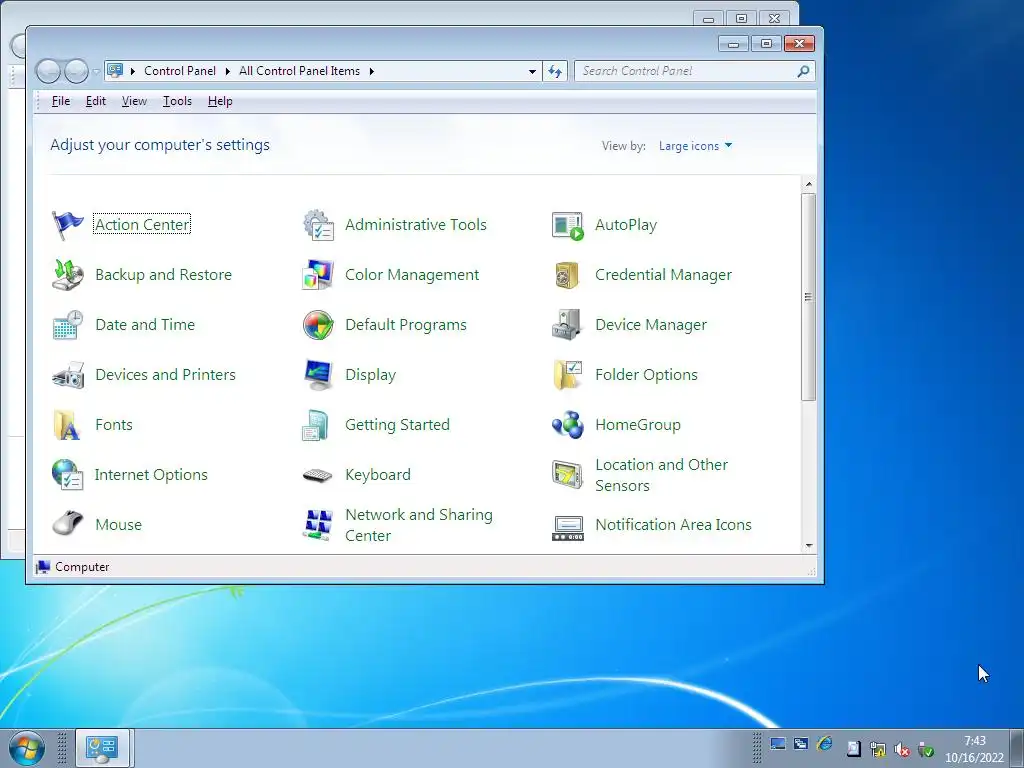Image resolution: width=1024 pixels, height=768 pixels.
Task: Click the Control Panel taskbar button
Action: [103, 748]
